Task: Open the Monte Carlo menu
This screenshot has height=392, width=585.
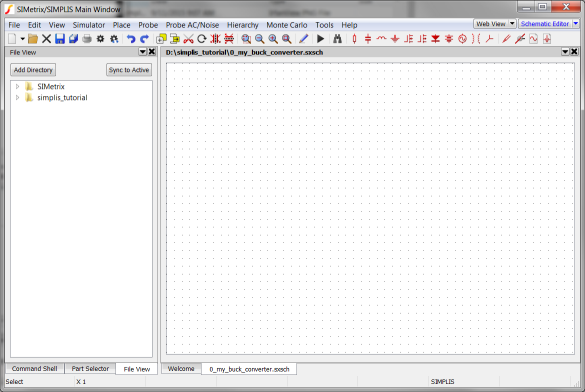Action: click(287, 25)
